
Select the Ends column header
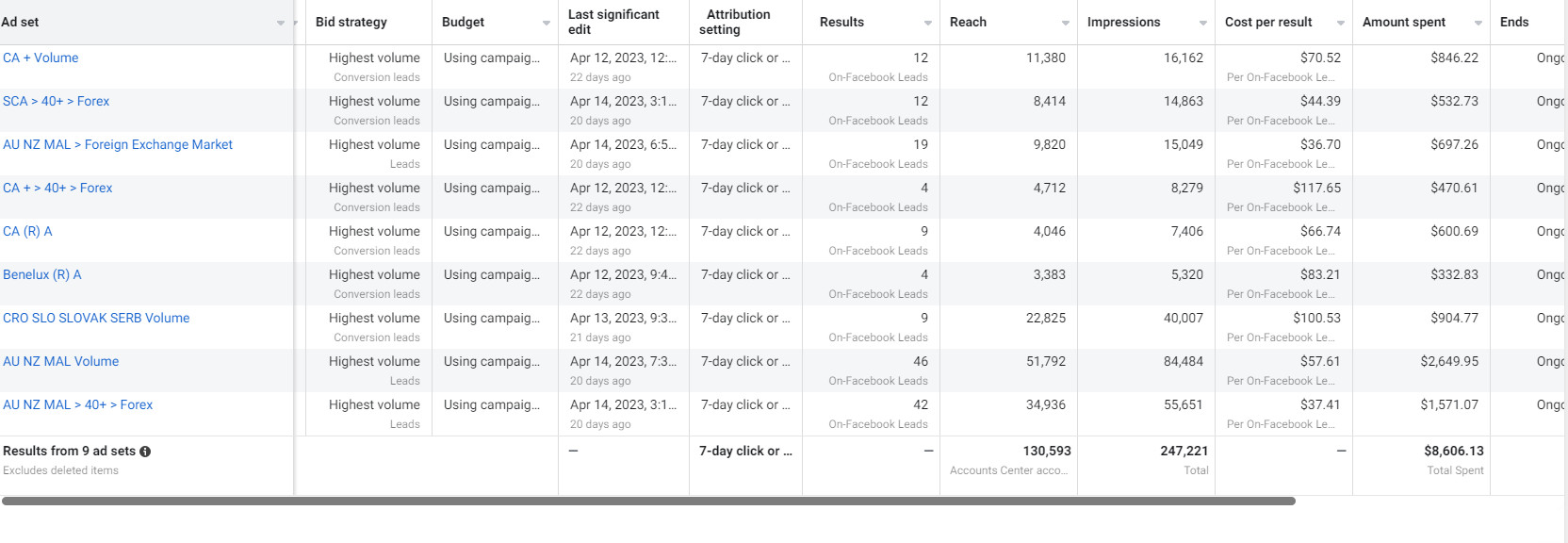(x=1514, y=22)
